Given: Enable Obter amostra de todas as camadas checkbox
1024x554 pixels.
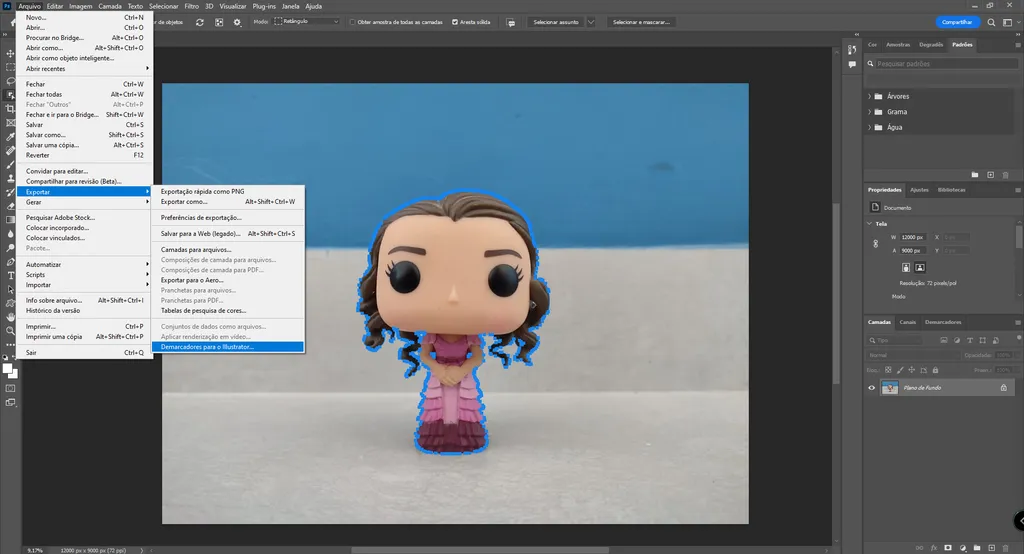Looking at the screenshot, I should tap(352, 22).
